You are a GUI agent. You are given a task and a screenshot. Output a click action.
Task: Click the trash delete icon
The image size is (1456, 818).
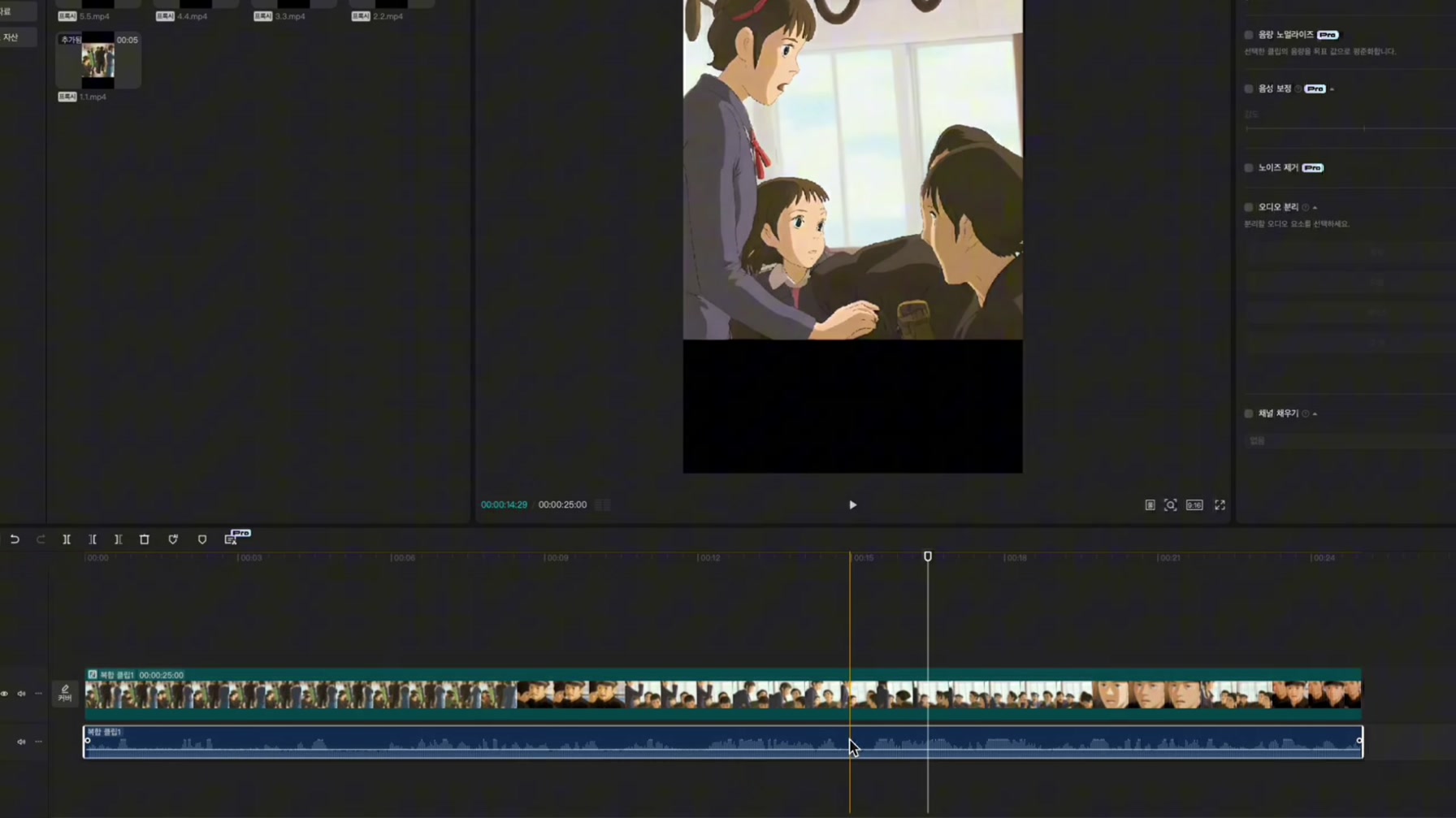[145, 539]
